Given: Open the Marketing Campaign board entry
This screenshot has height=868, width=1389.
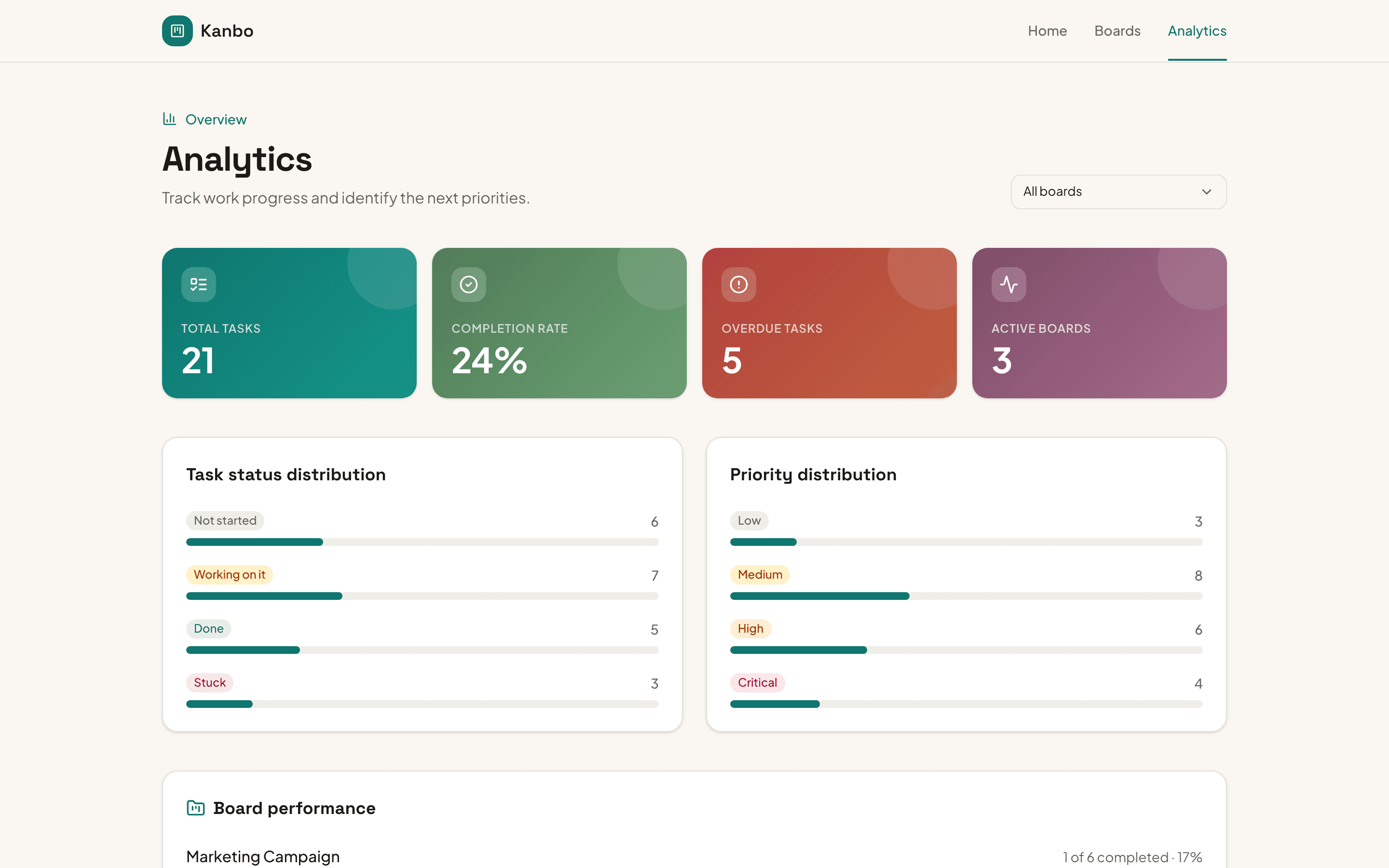Looking at the screenshot, I should [263, 856].
